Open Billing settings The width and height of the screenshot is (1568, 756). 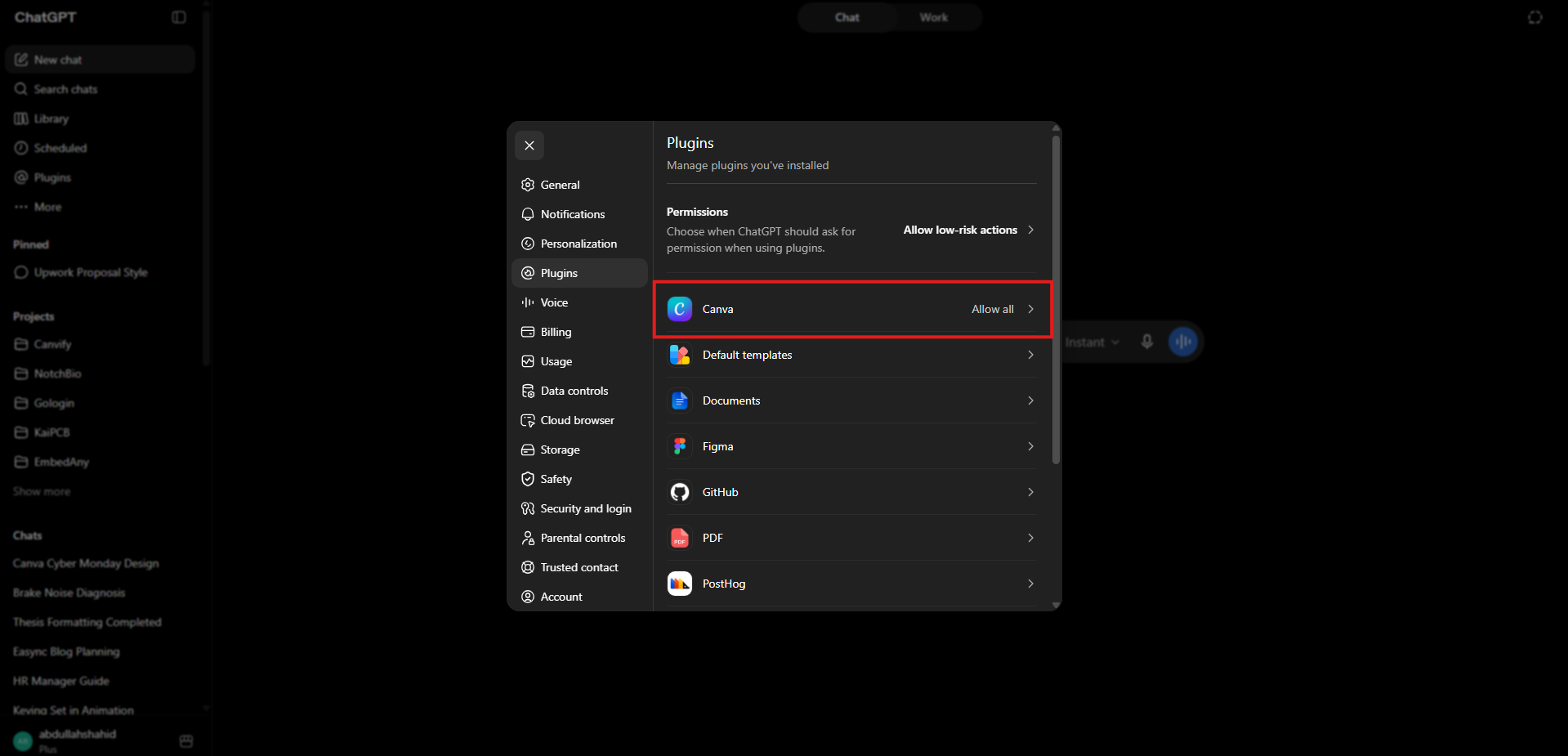coord(579,332)
